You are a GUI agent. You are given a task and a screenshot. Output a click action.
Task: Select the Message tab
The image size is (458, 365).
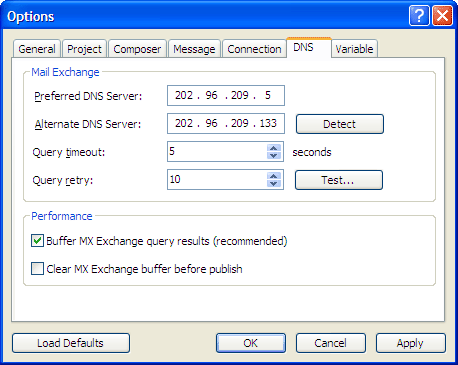coord(194,49)
